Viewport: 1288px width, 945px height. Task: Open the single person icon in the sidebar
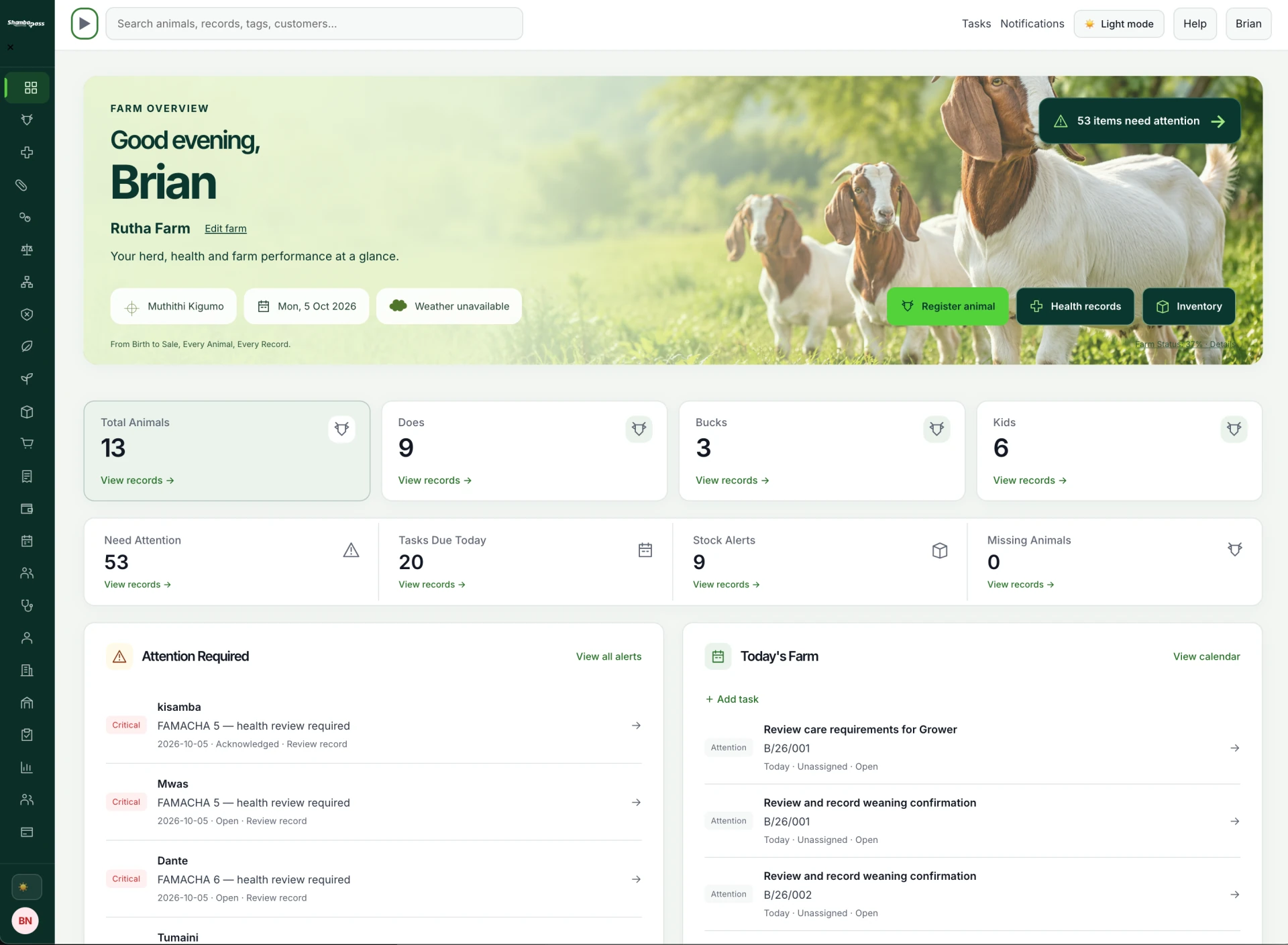click(x=27, y=638)
